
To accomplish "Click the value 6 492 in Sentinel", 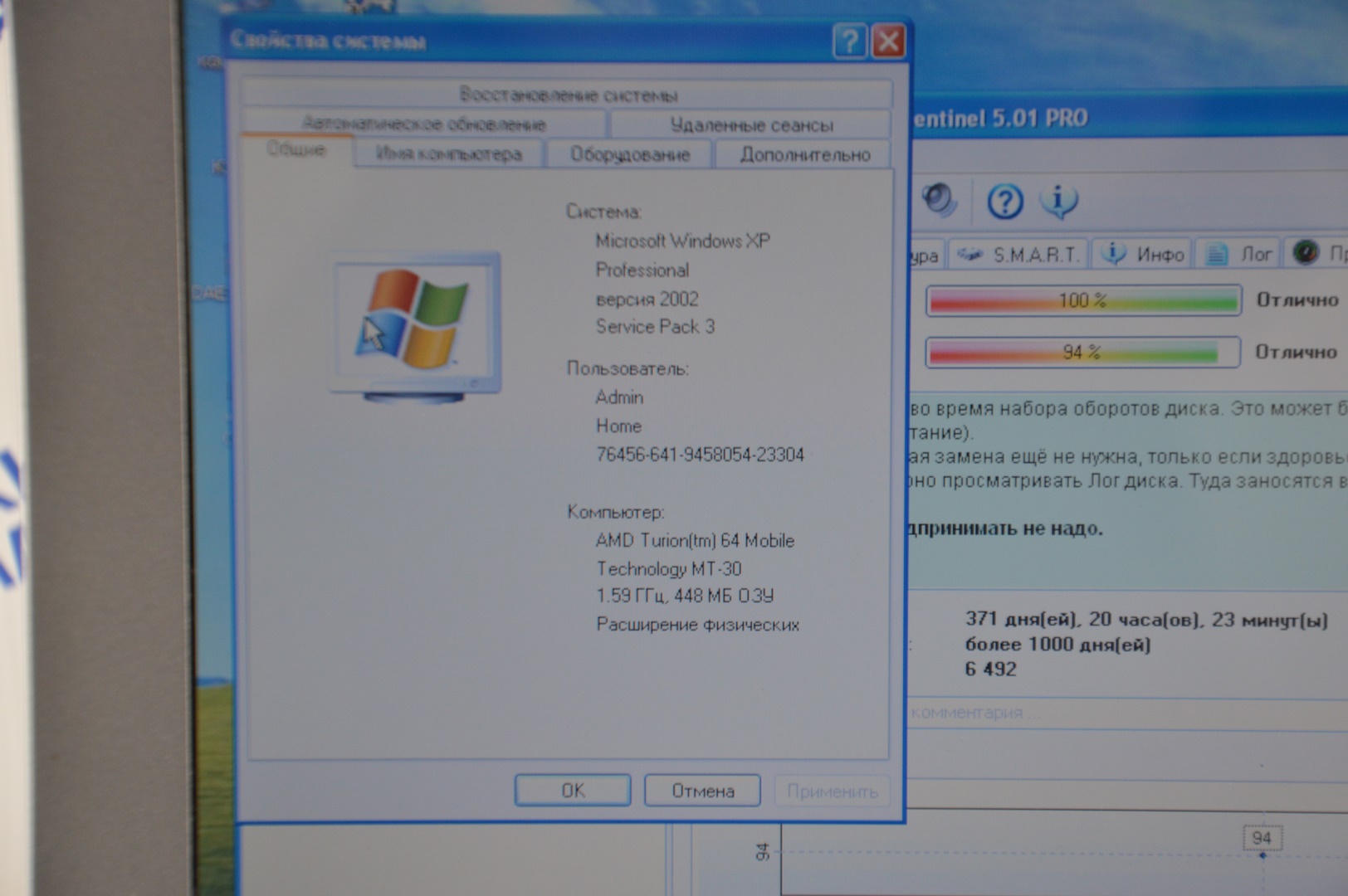I will coord(990,670).
